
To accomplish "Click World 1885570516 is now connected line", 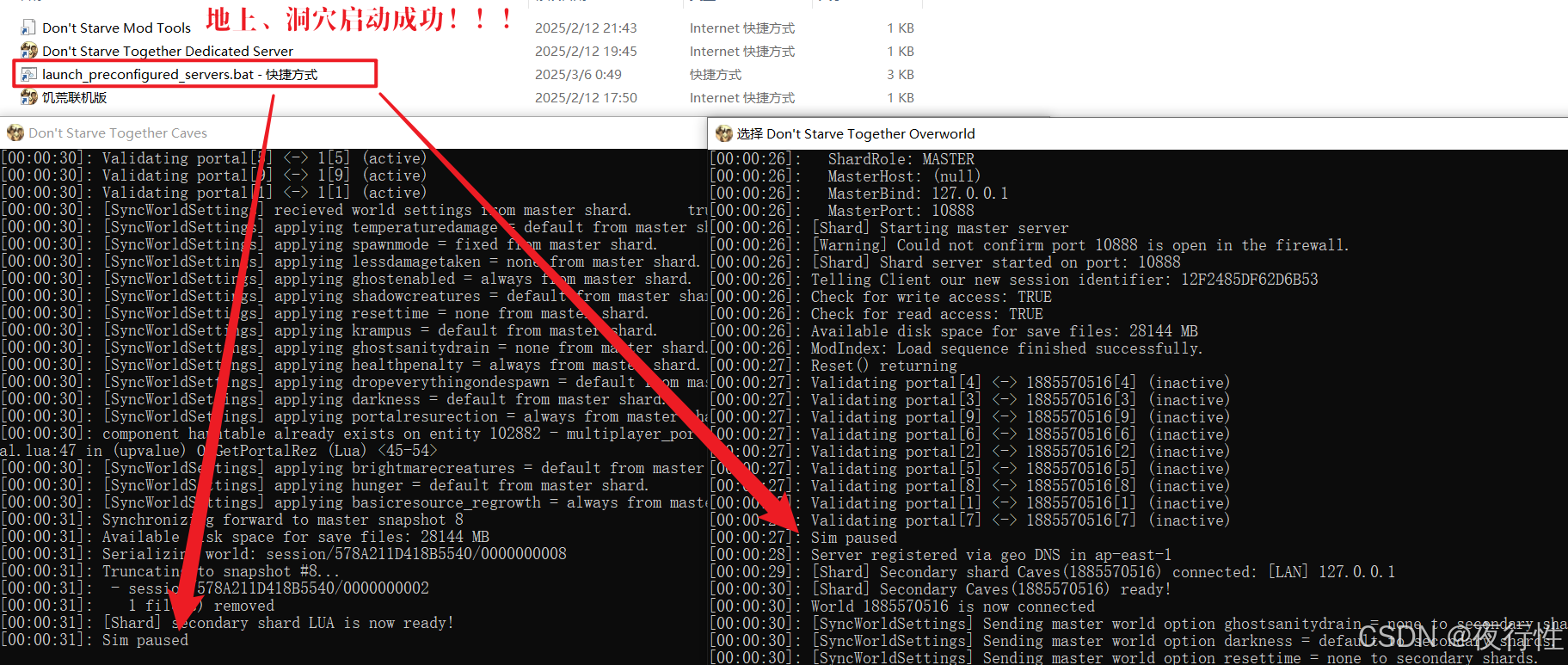I will [x=902, y=607].
